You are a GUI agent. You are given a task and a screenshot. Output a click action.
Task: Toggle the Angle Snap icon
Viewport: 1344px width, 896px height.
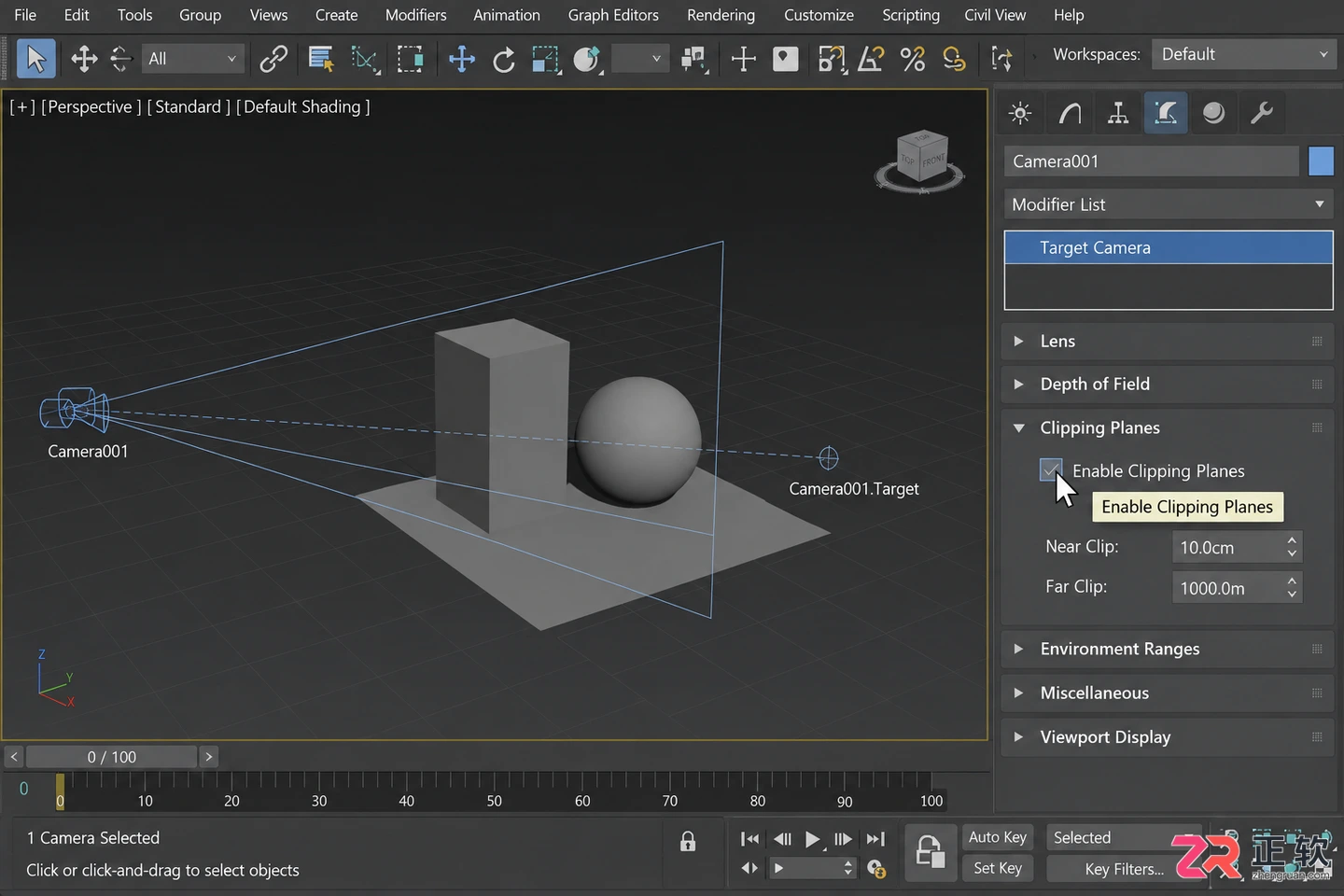point(871,59)
